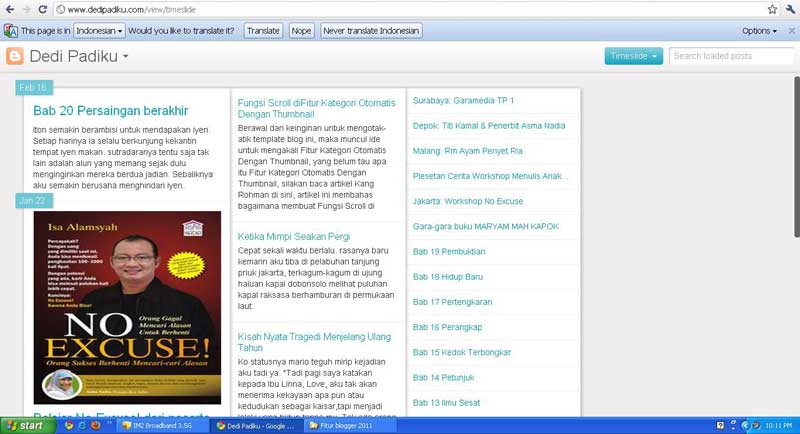Open the Malang: Rm Ayam Penyet Ria link
Screen dimensions: 800x434
467,151
